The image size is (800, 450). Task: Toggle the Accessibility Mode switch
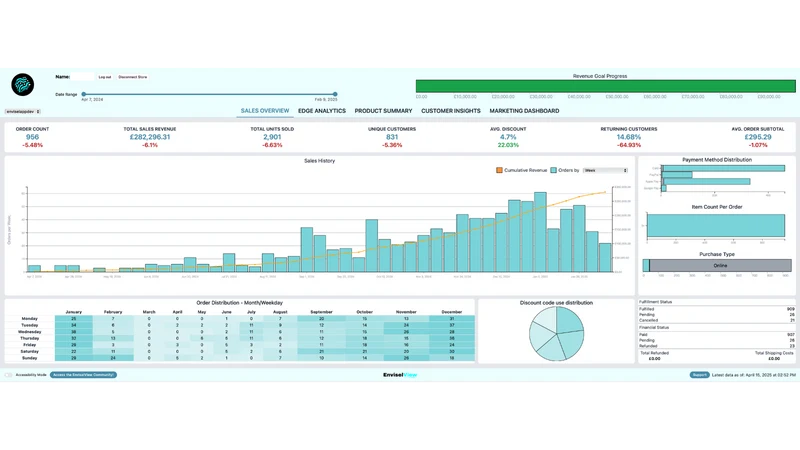(x=9, y=375)
